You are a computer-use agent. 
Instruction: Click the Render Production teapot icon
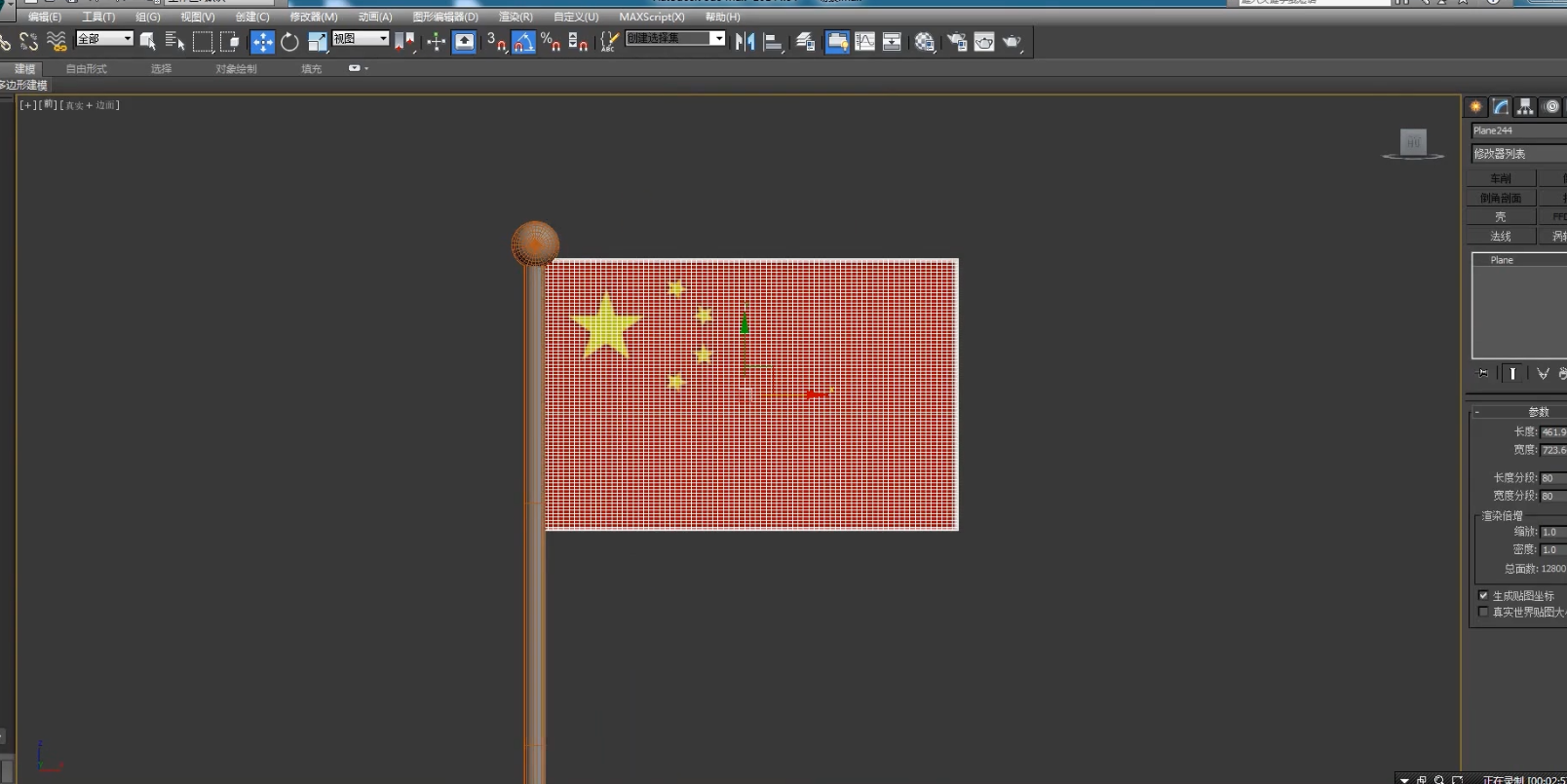pyautogui.click(x=1012, y=41)
